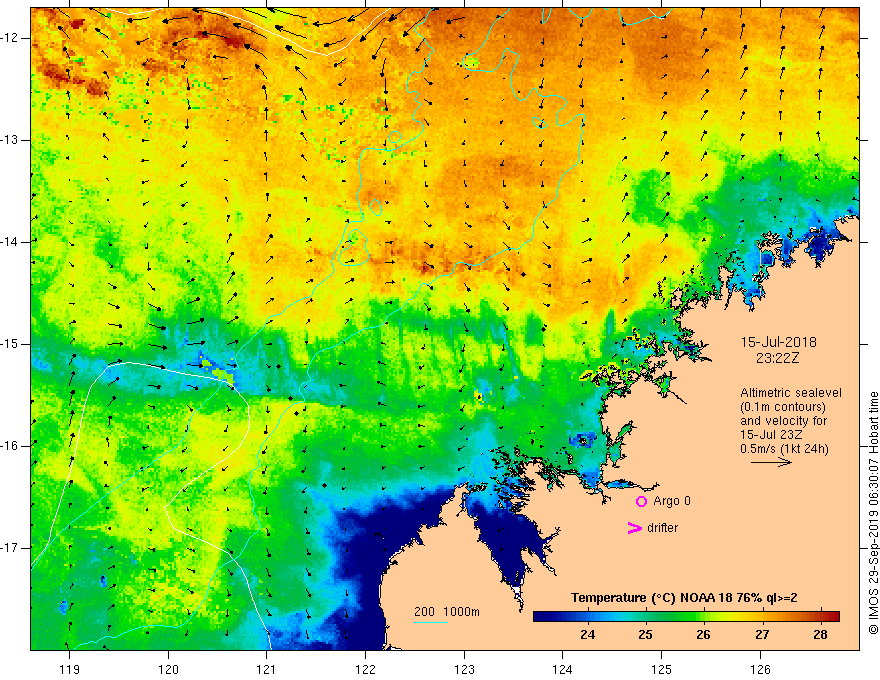Click the '200 1000m' depth contour label
Viewport: 880px width, 680px height.
click(447, 612)
